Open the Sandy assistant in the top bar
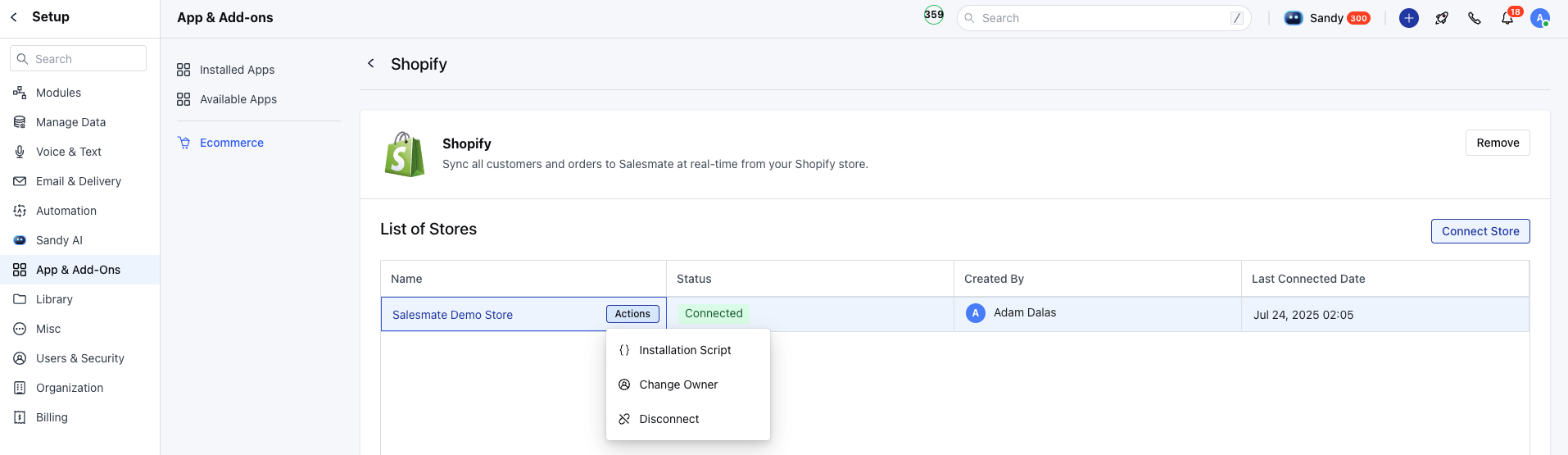The image size is (1568, 455). (1326, 18)
